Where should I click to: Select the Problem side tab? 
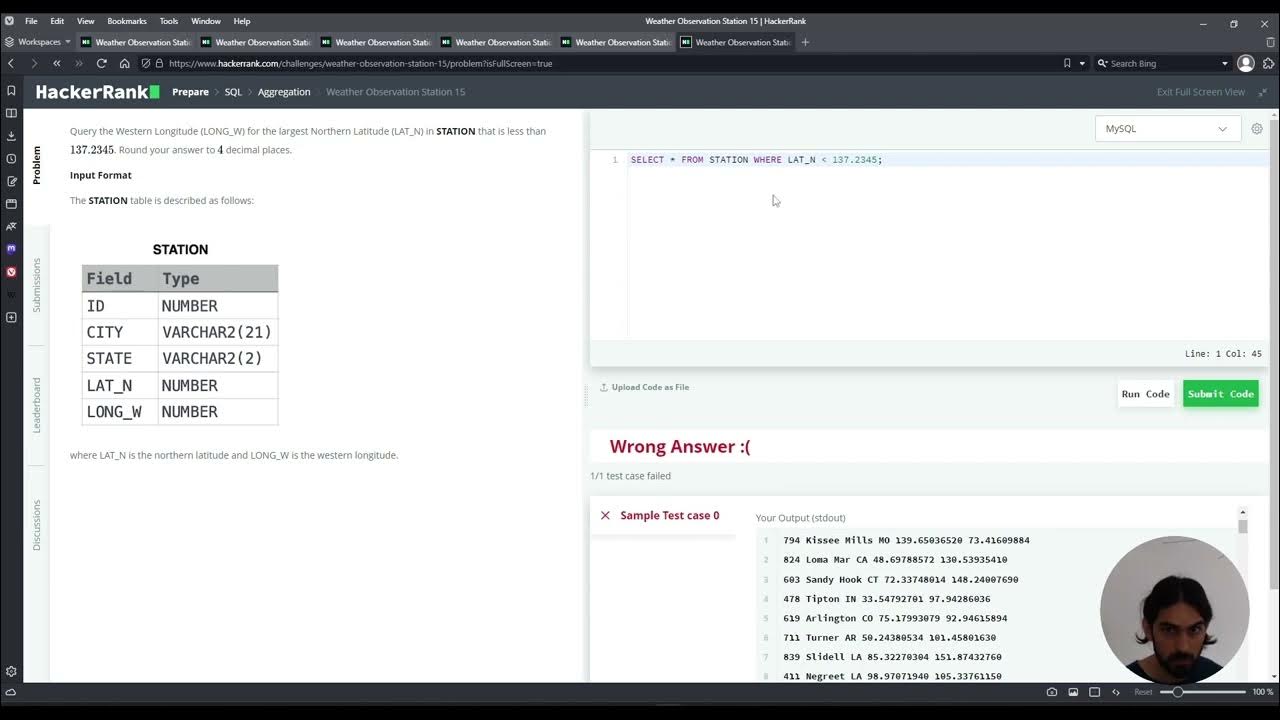37,165
